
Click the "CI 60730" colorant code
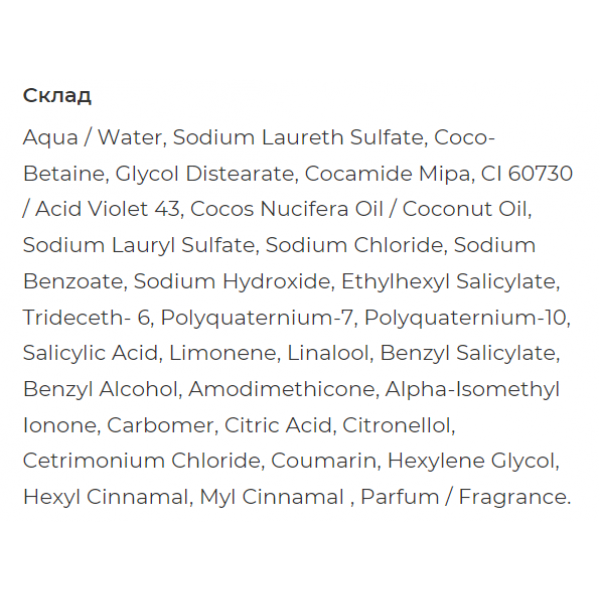tap(526, 173)
